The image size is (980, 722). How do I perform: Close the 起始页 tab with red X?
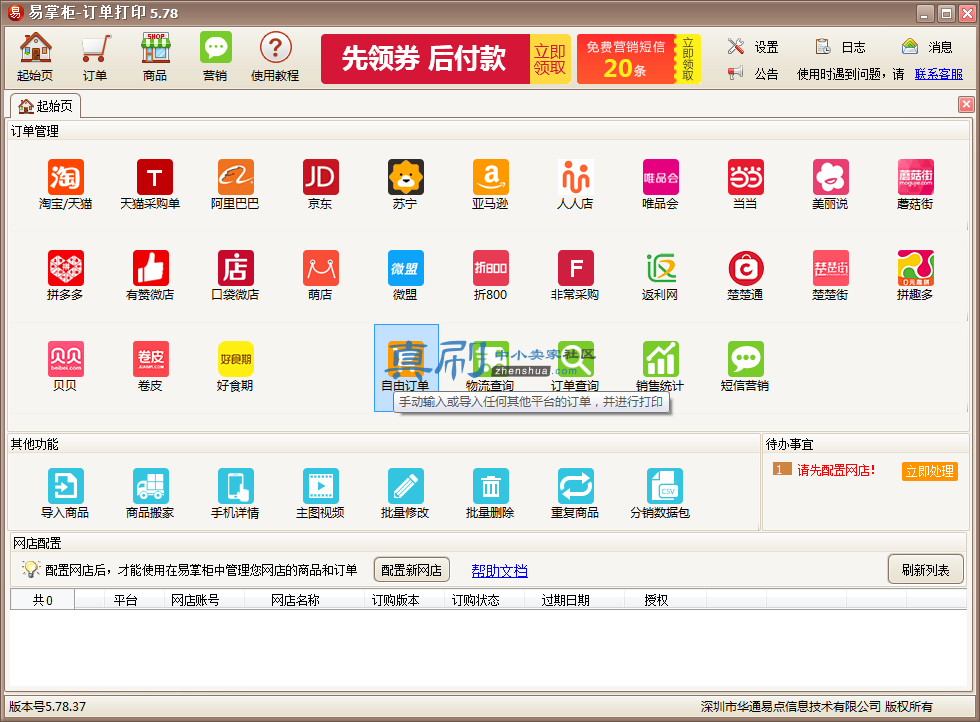(966, 104)
